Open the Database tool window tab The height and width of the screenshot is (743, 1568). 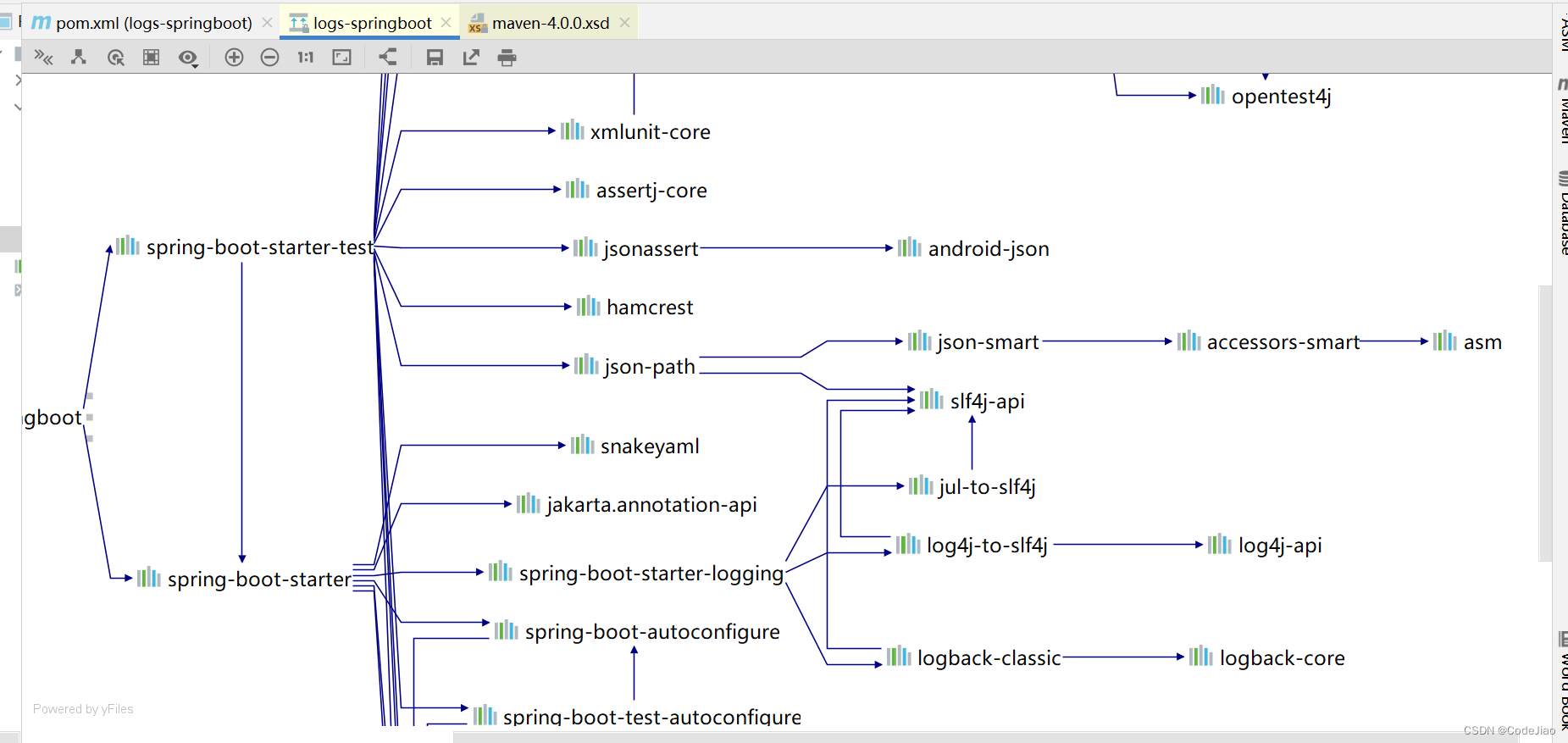coord(1562,213)
